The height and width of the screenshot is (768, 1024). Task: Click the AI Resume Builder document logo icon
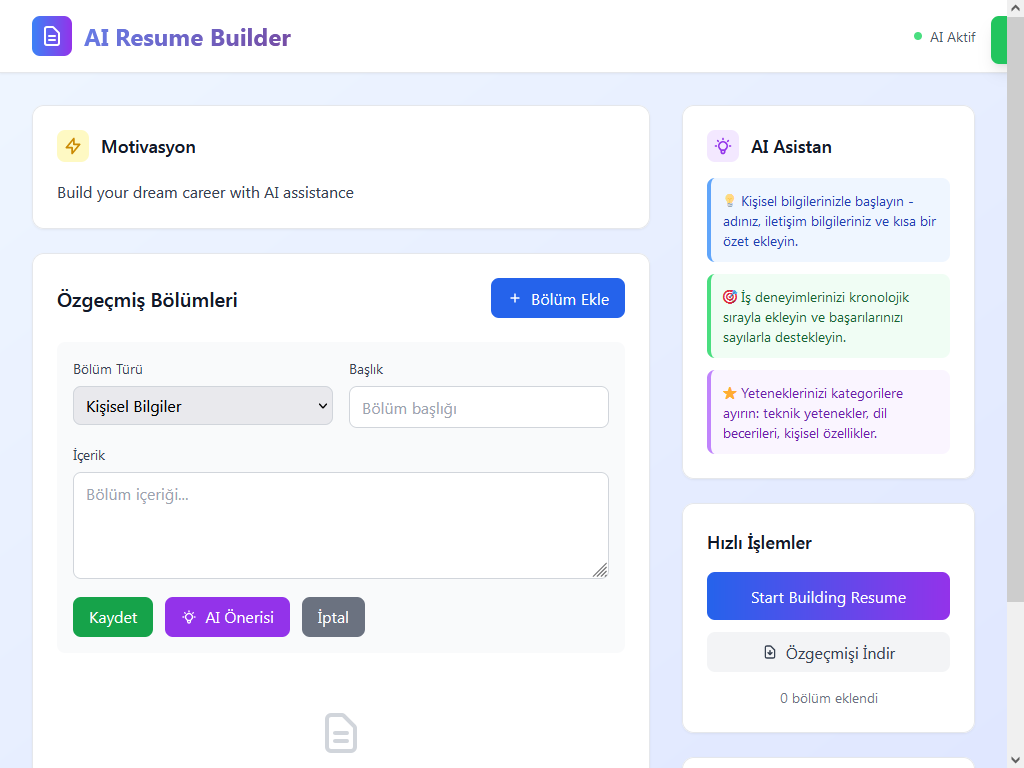(x=52, y=36)
